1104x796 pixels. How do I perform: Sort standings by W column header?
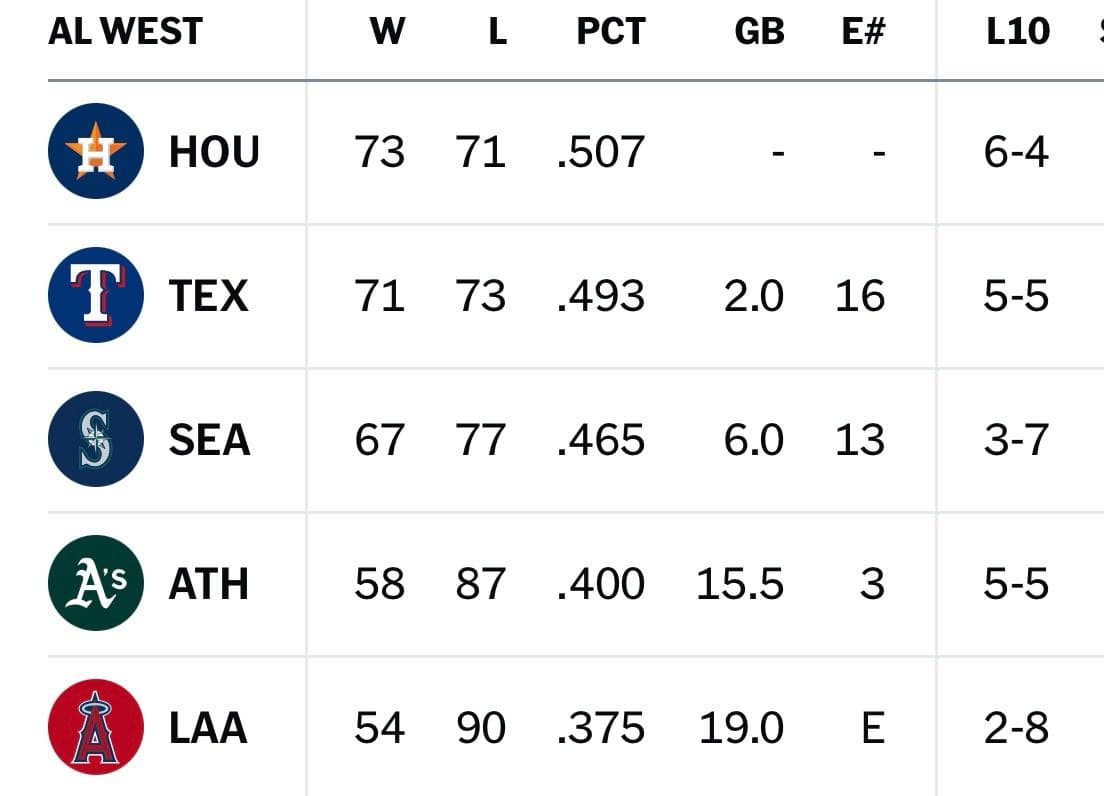[x=387, y=31]
